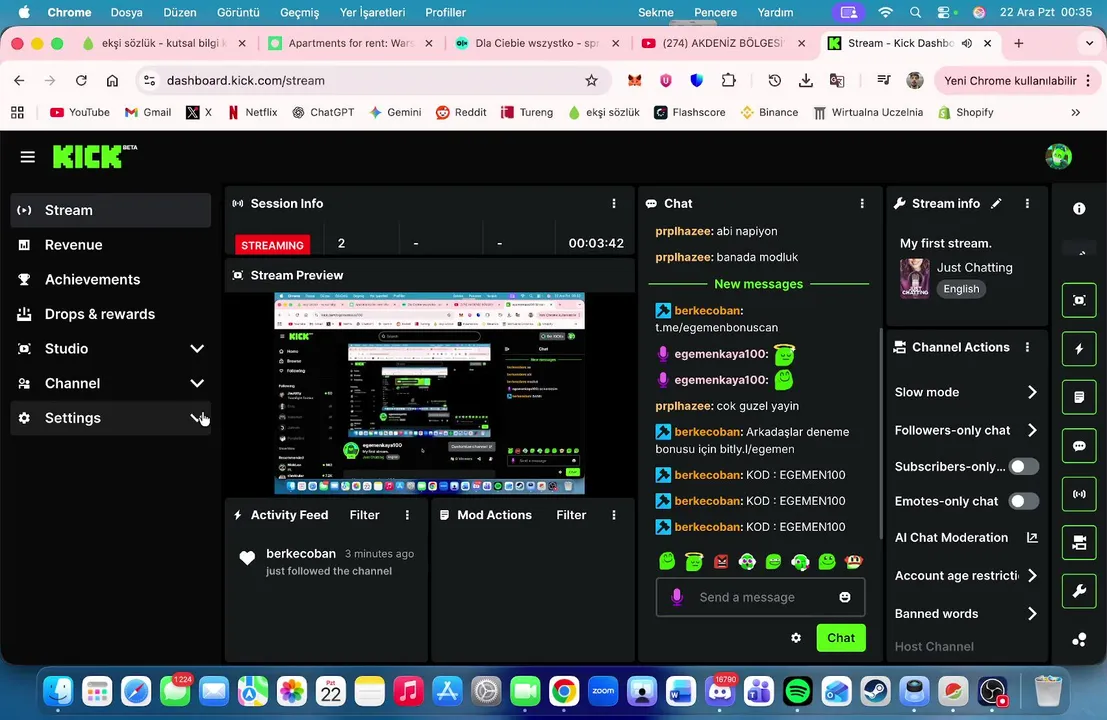
Task: Edit stream info with pencil icon
Action: (x=996, y=203)
